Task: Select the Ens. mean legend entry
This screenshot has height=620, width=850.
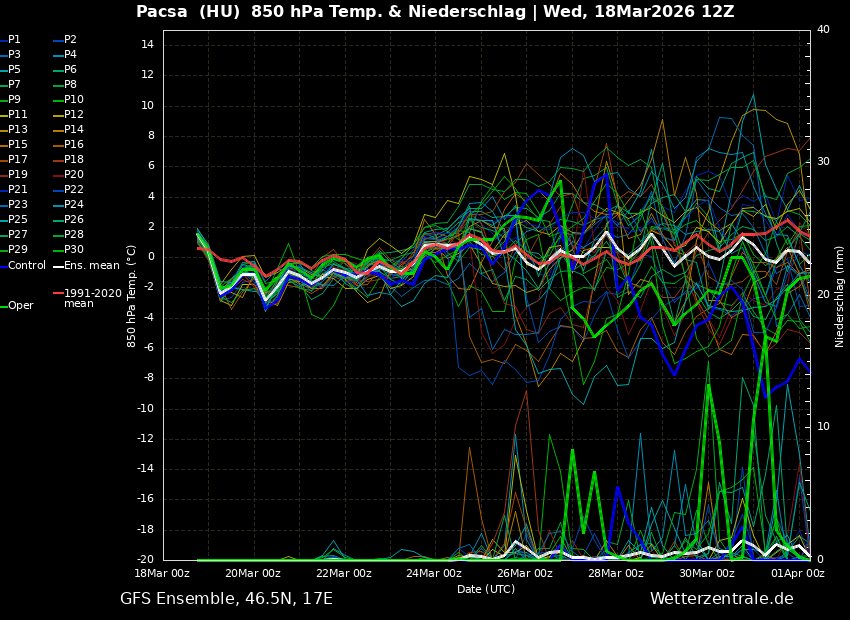Action: [91, 266]
